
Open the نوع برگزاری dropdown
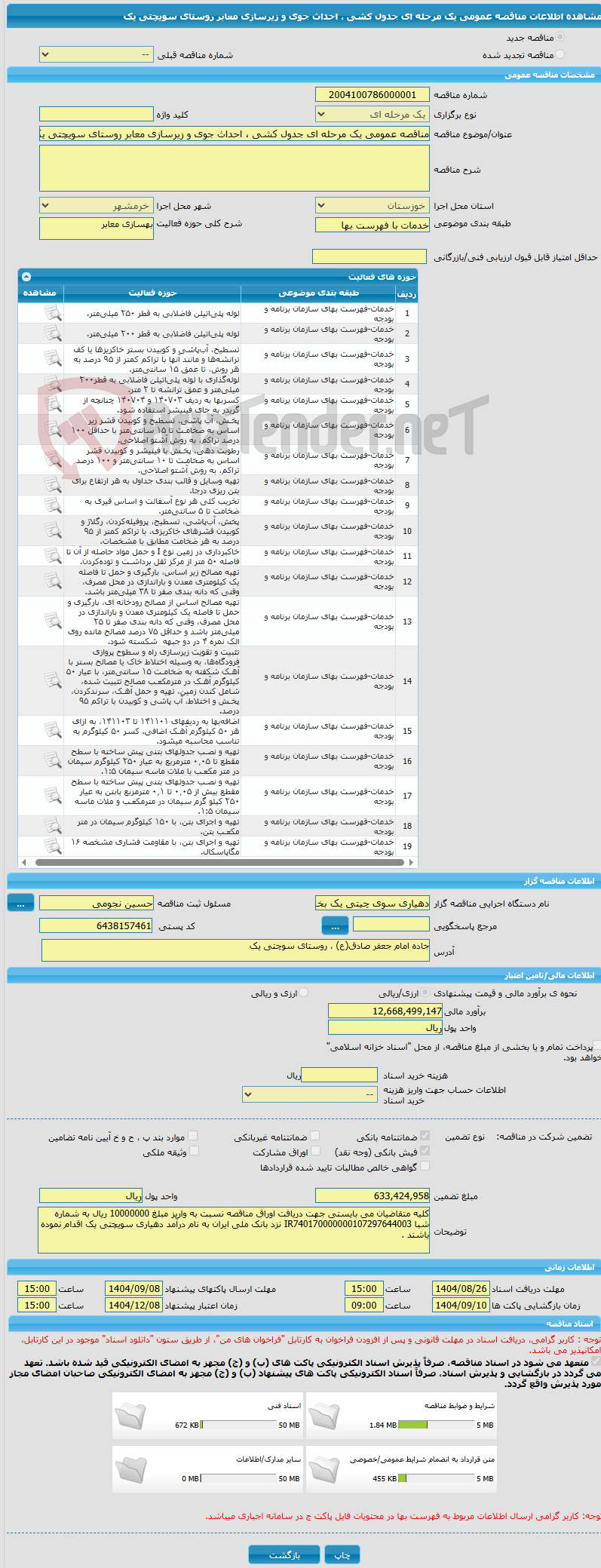[x=373, y=115]
